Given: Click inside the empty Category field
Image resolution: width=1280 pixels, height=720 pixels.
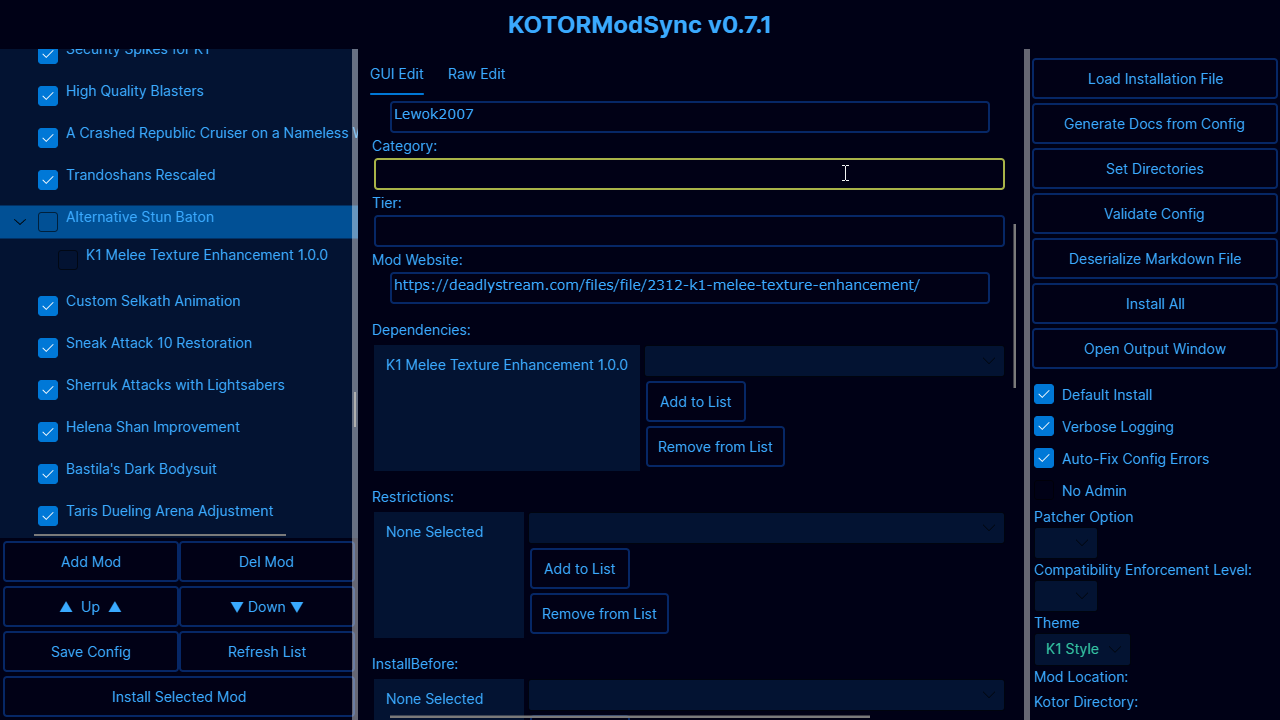Looking at the screenshot, I should (x=689, y=173).
